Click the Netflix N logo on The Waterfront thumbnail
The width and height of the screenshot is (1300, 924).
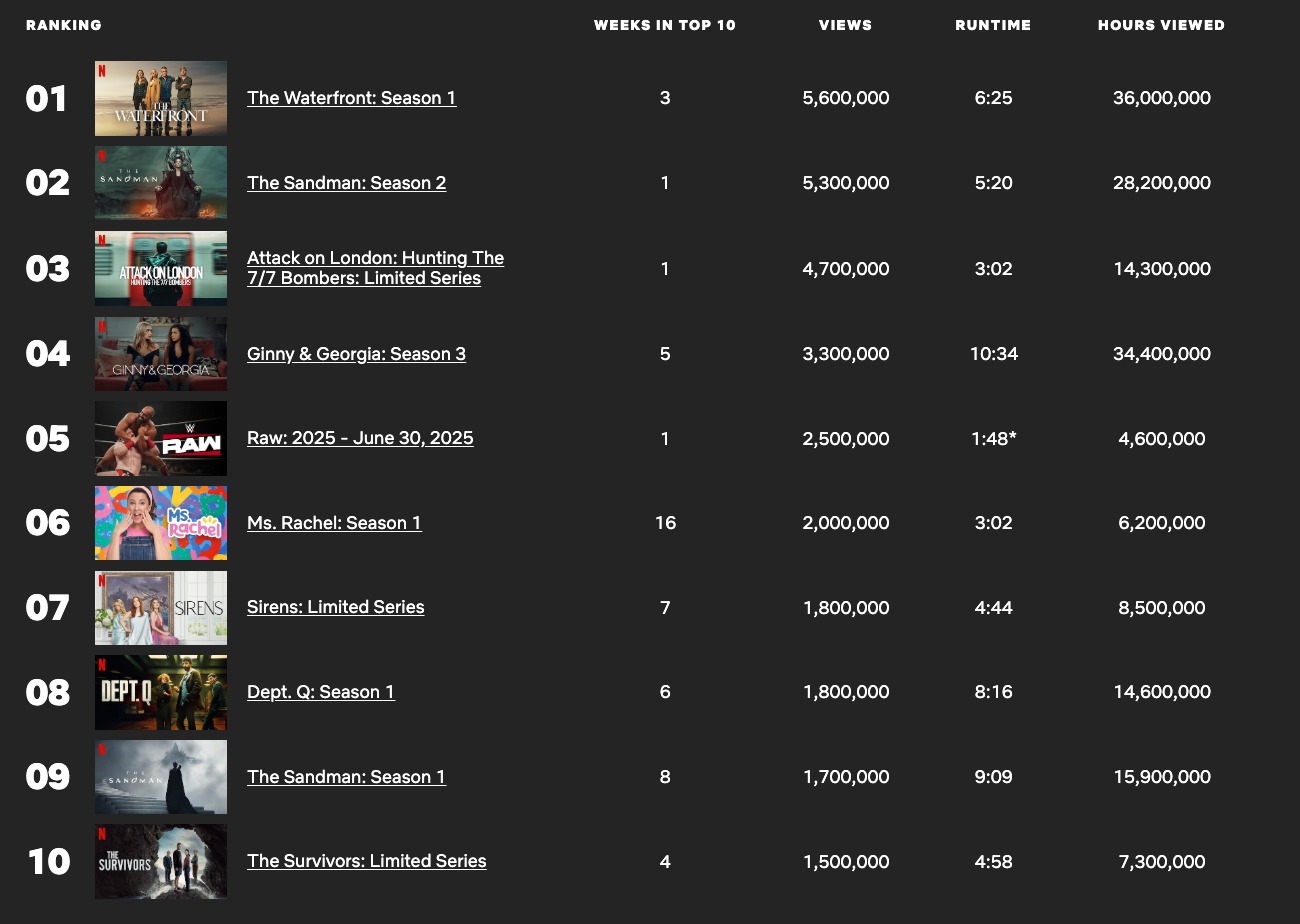pyautogui.click(x=102, y=72)
